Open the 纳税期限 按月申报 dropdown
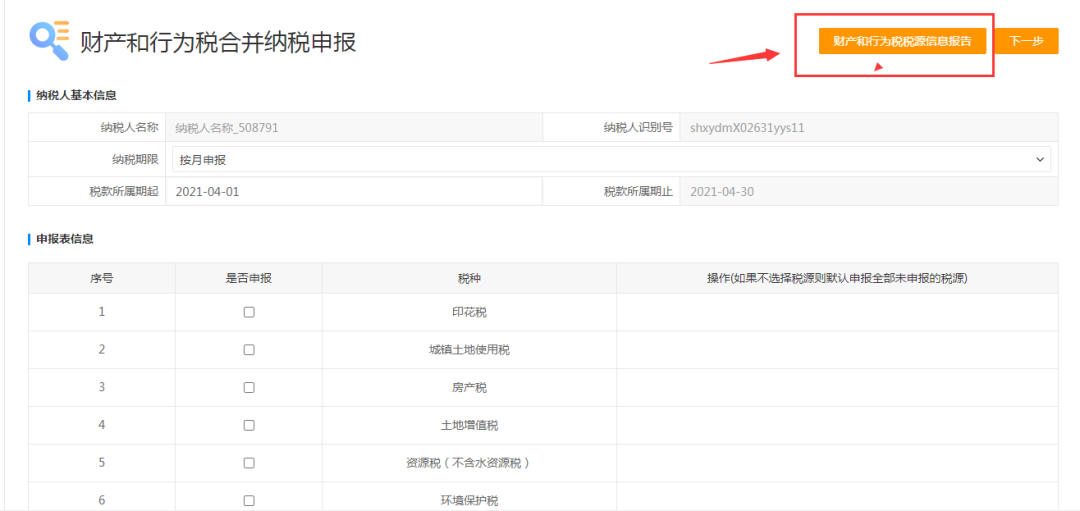 [x=611, y=159]
